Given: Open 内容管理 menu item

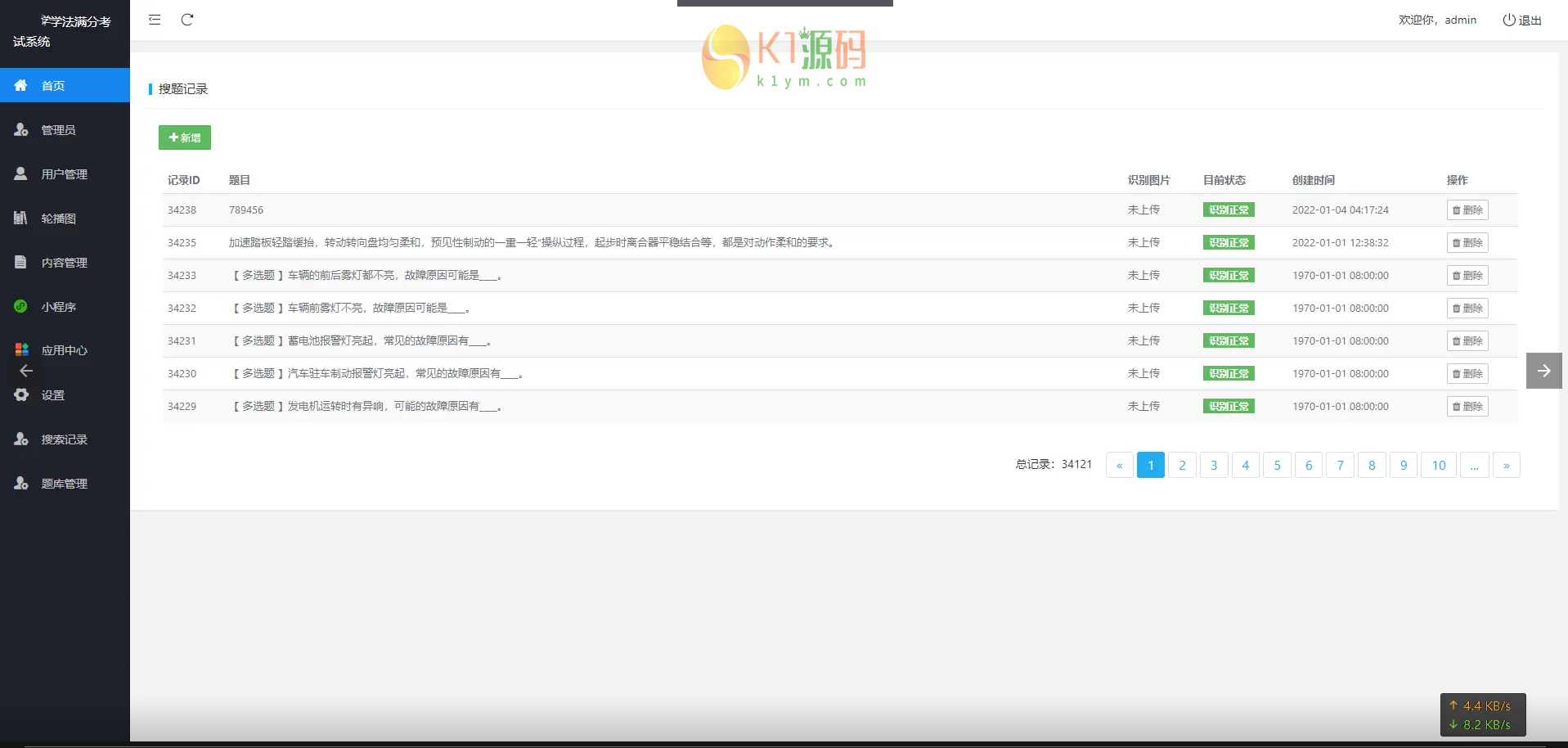Looking at the screenshot, I should pyautogui.click(x=65, y=262).
